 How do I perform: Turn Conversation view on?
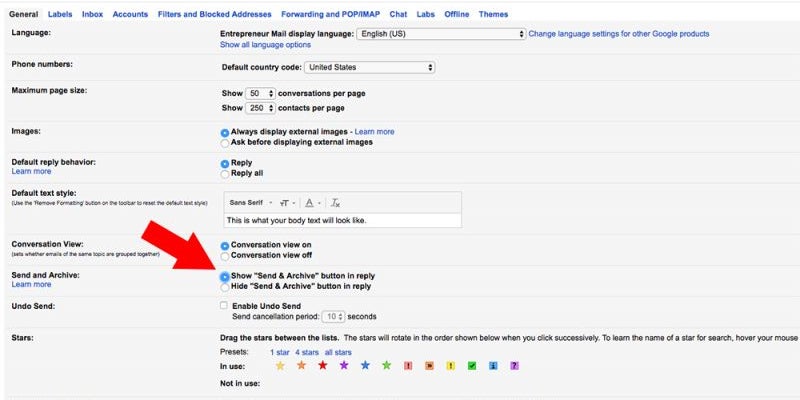pyautogui.click(x=224, y=245)
